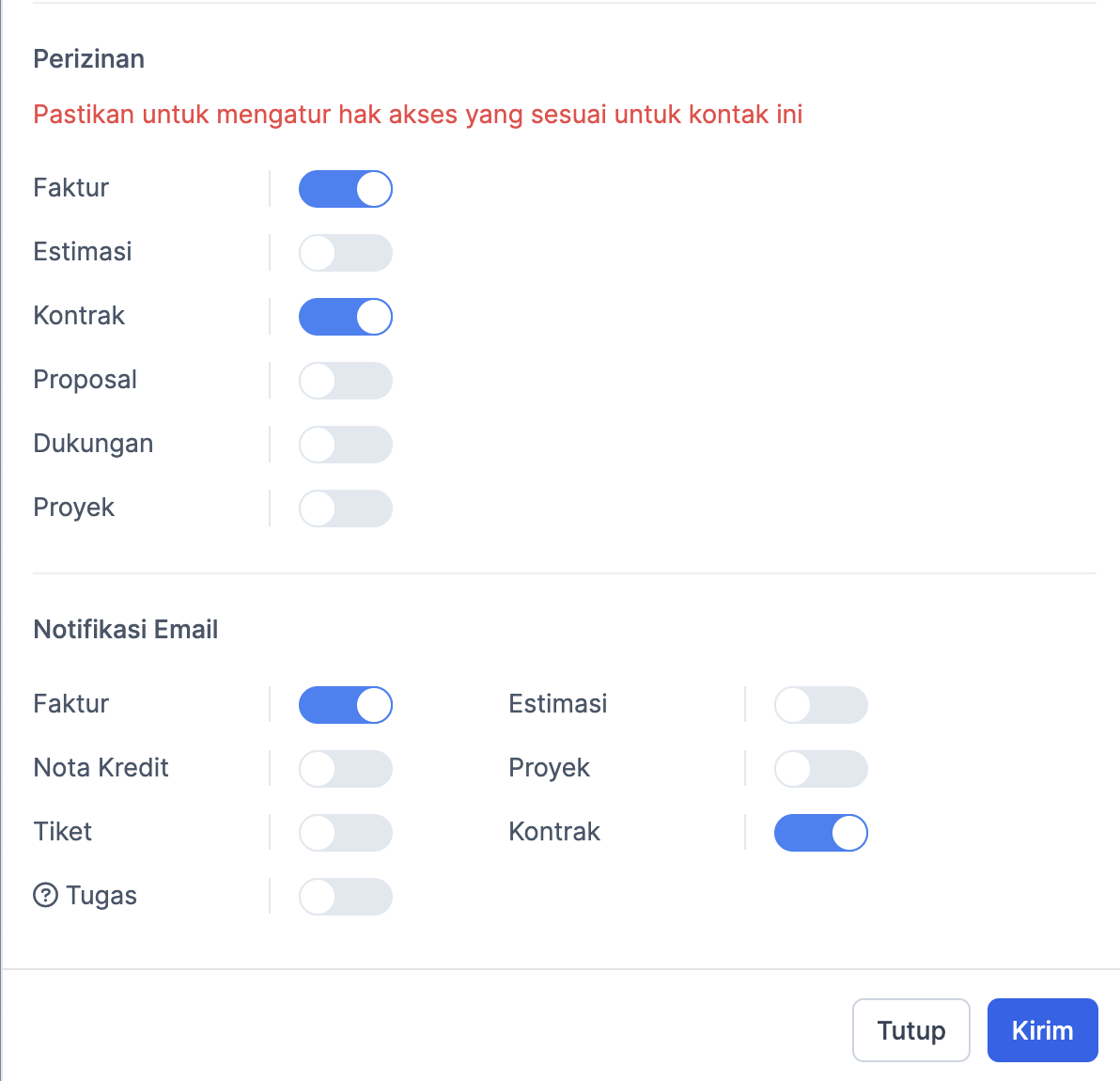Disable Faktur email notification toggle
This screenshot has width=1120, height=1081.
coord(346,705)
